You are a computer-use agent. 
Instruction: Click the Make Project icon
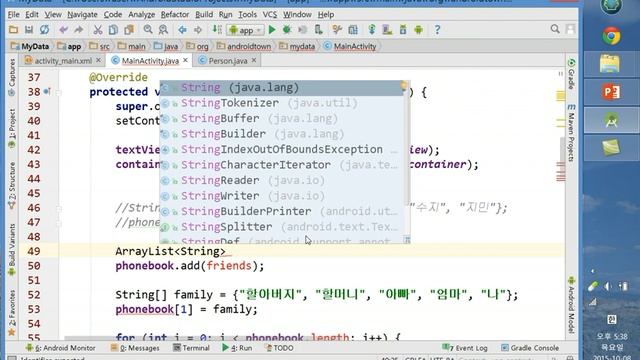(x=217, y=29)
